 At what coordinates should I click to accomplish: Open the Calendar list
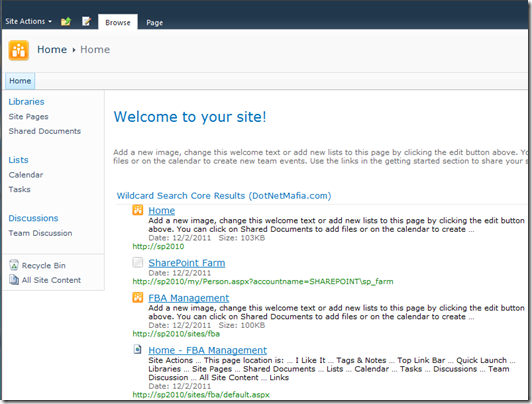tap(26, 175)
